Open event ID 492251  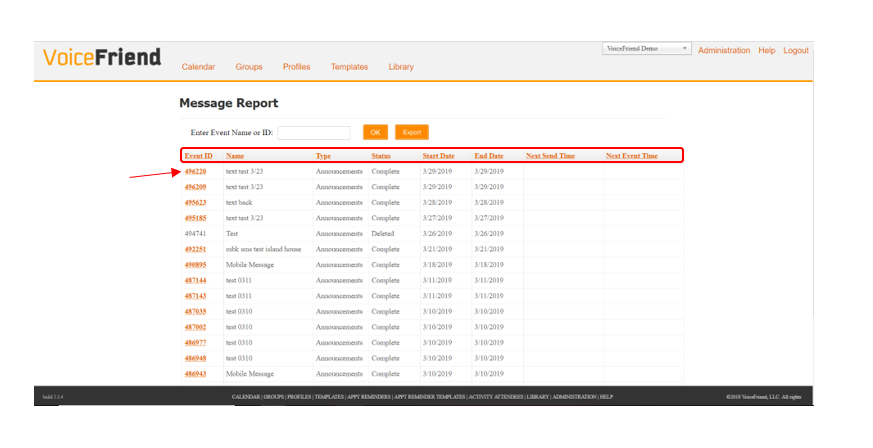[x=195, y=249]
